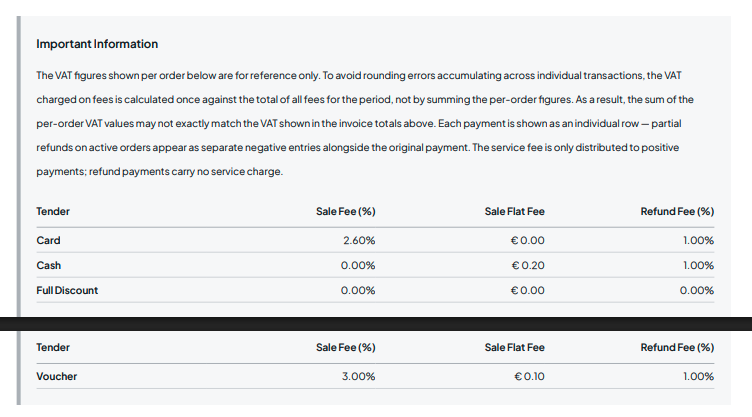The width and height of the screenshot is (752, 417).
Task: Click the €0.10 Voucher flat fee value
Action: (527, 377)
